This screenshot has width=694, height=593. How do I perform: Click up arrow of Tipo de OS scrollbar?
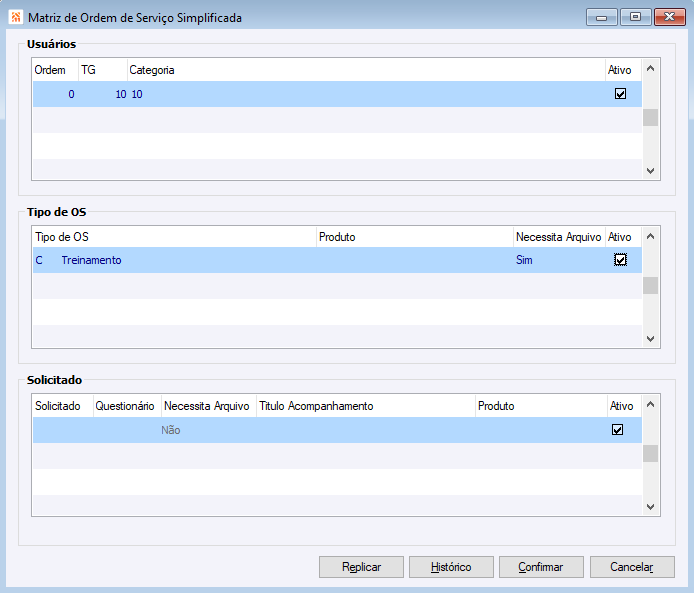click(650, 236)
